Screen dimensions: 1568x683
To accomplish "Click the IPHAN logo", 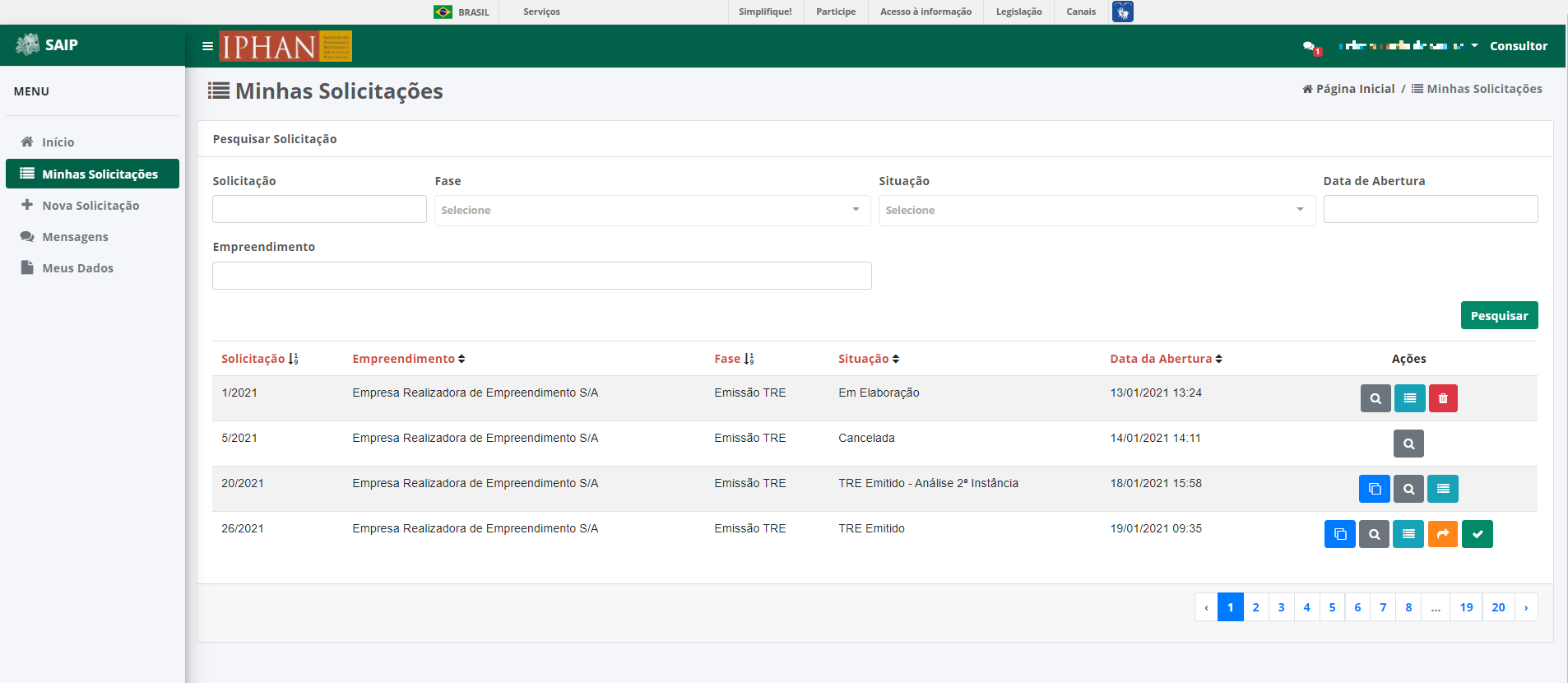I will point(285,46).
